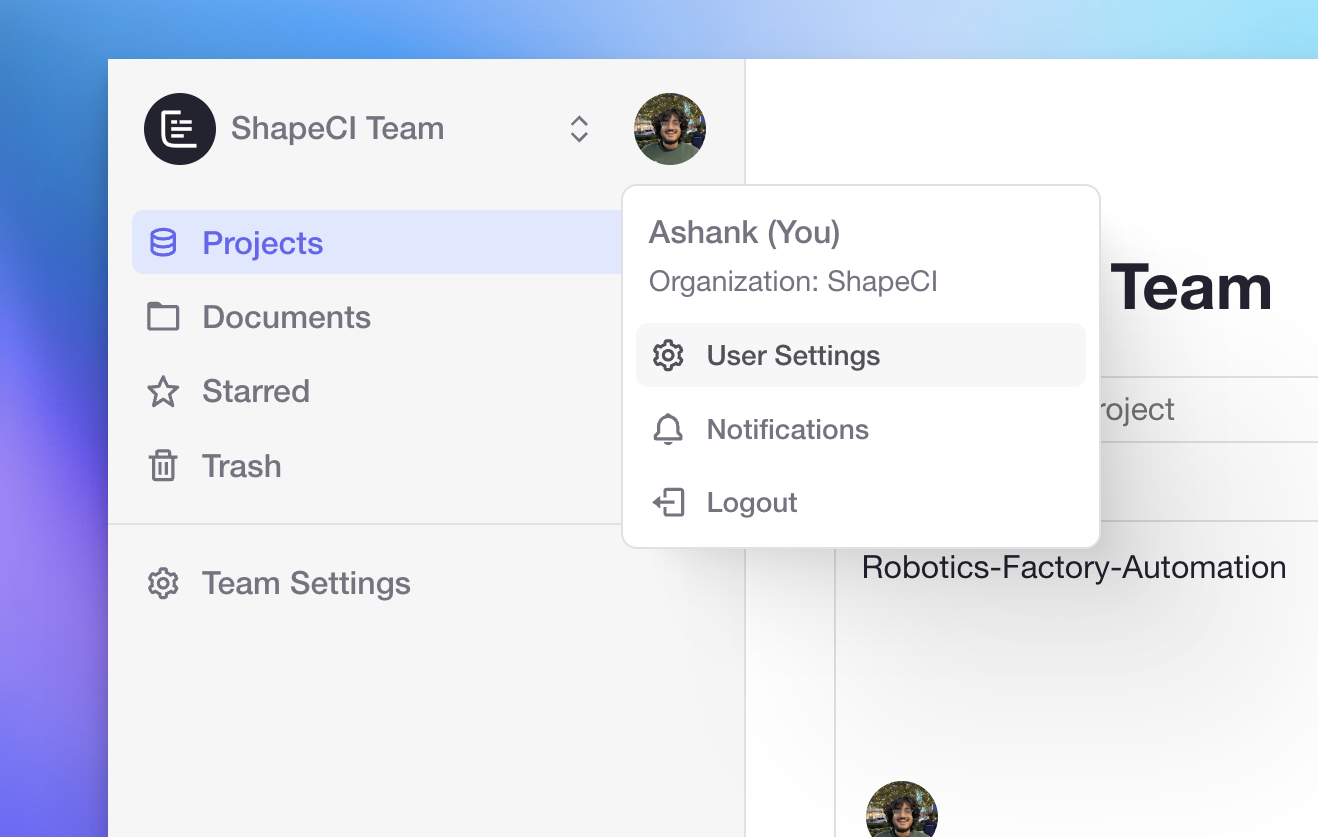Select the Starred star icon
The image size is (1318, 837).
point(163,391)
